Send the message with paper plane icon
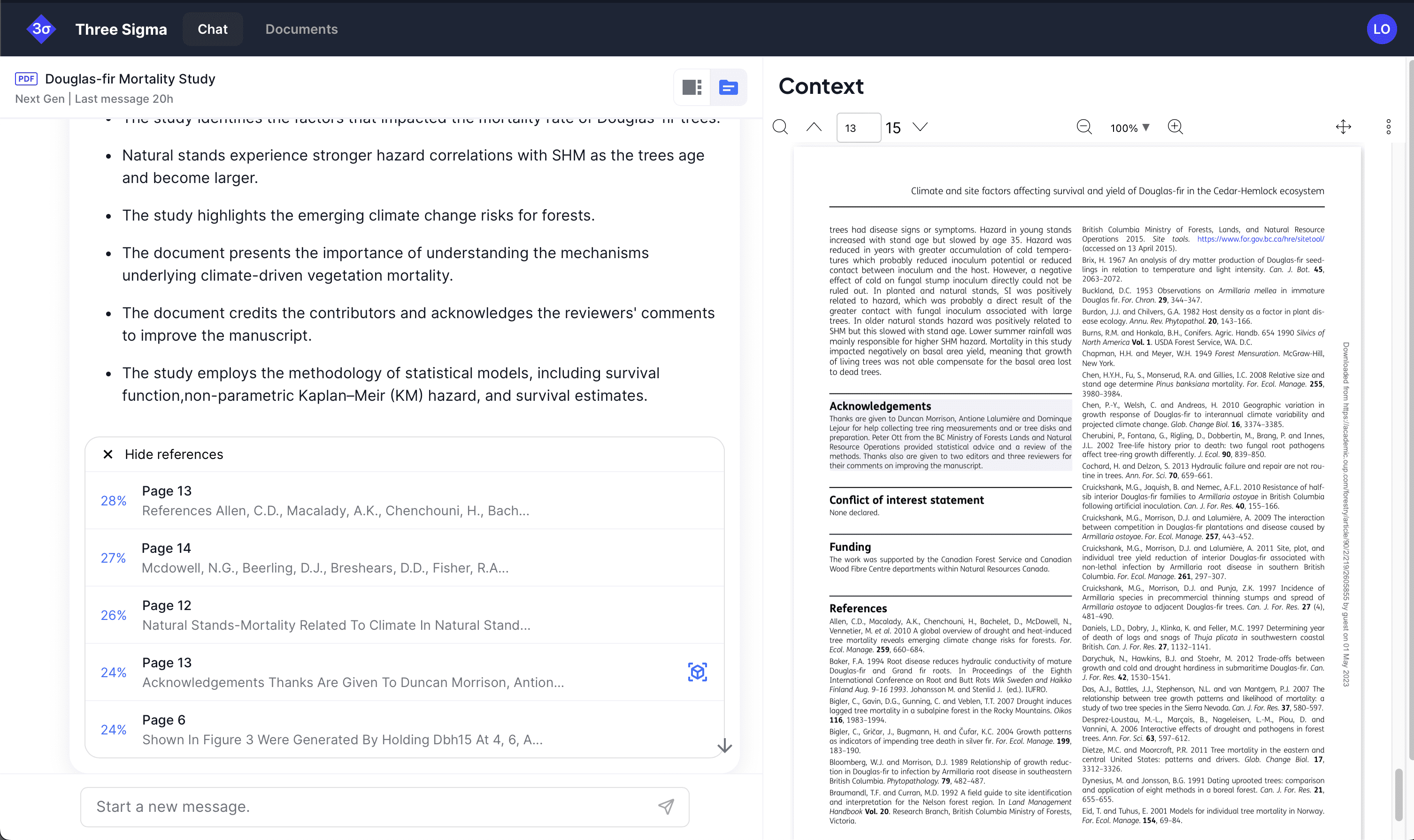 [666, 807]
